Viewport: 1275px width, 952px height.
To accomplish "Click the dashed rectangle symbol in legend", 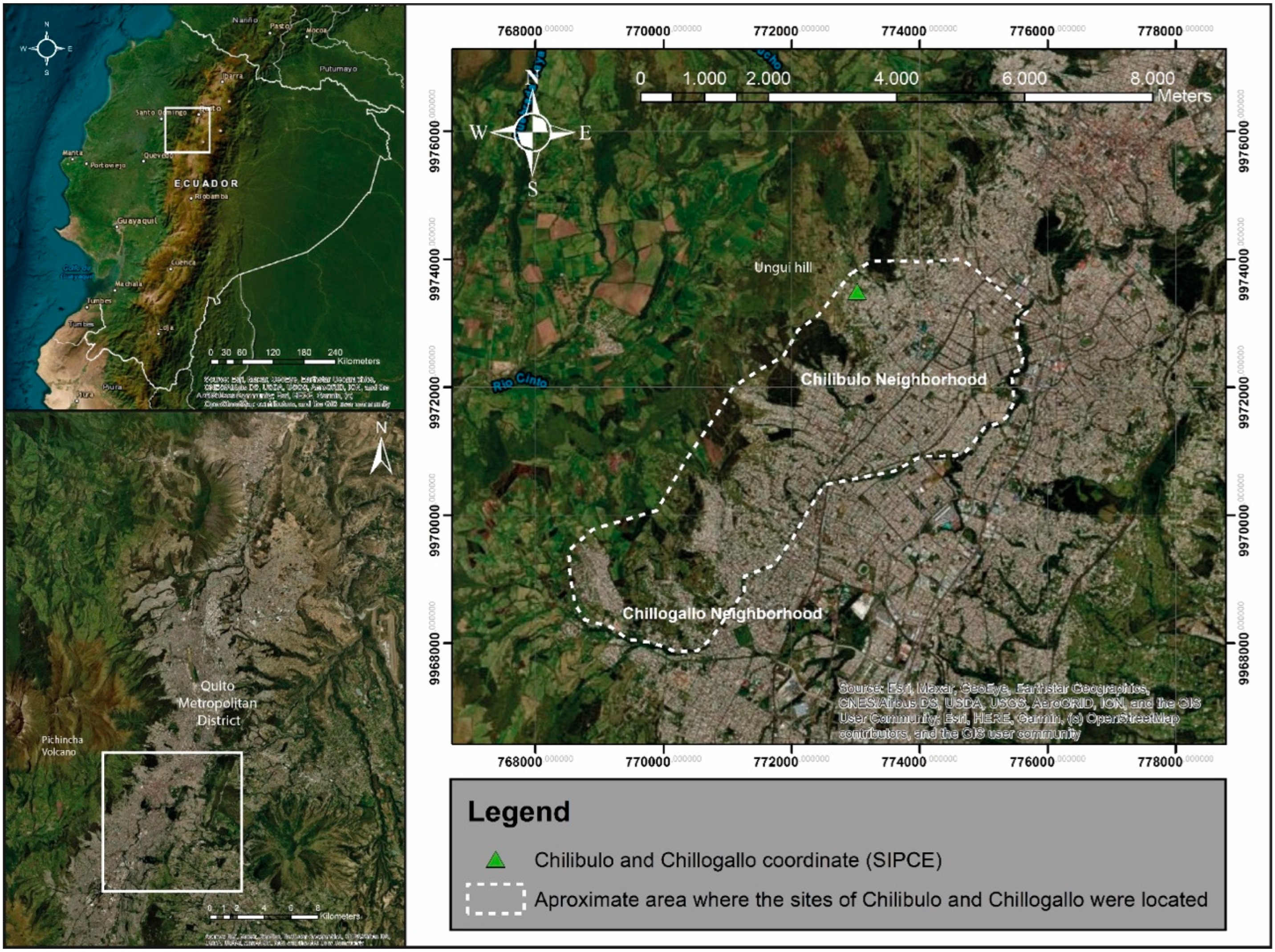I will pyautogui.click(x=495, y=899).
